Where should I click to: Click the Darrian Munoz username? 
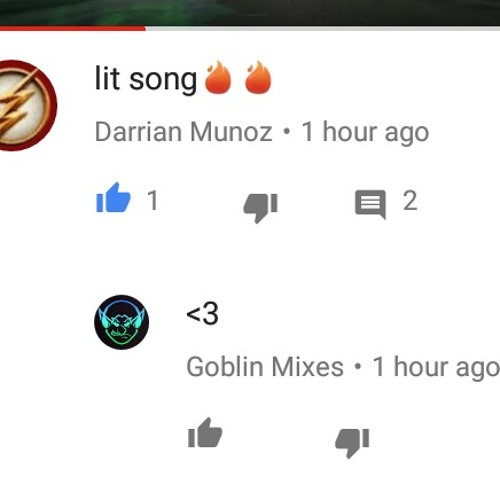pyautogui.click(x=184, y=132)
